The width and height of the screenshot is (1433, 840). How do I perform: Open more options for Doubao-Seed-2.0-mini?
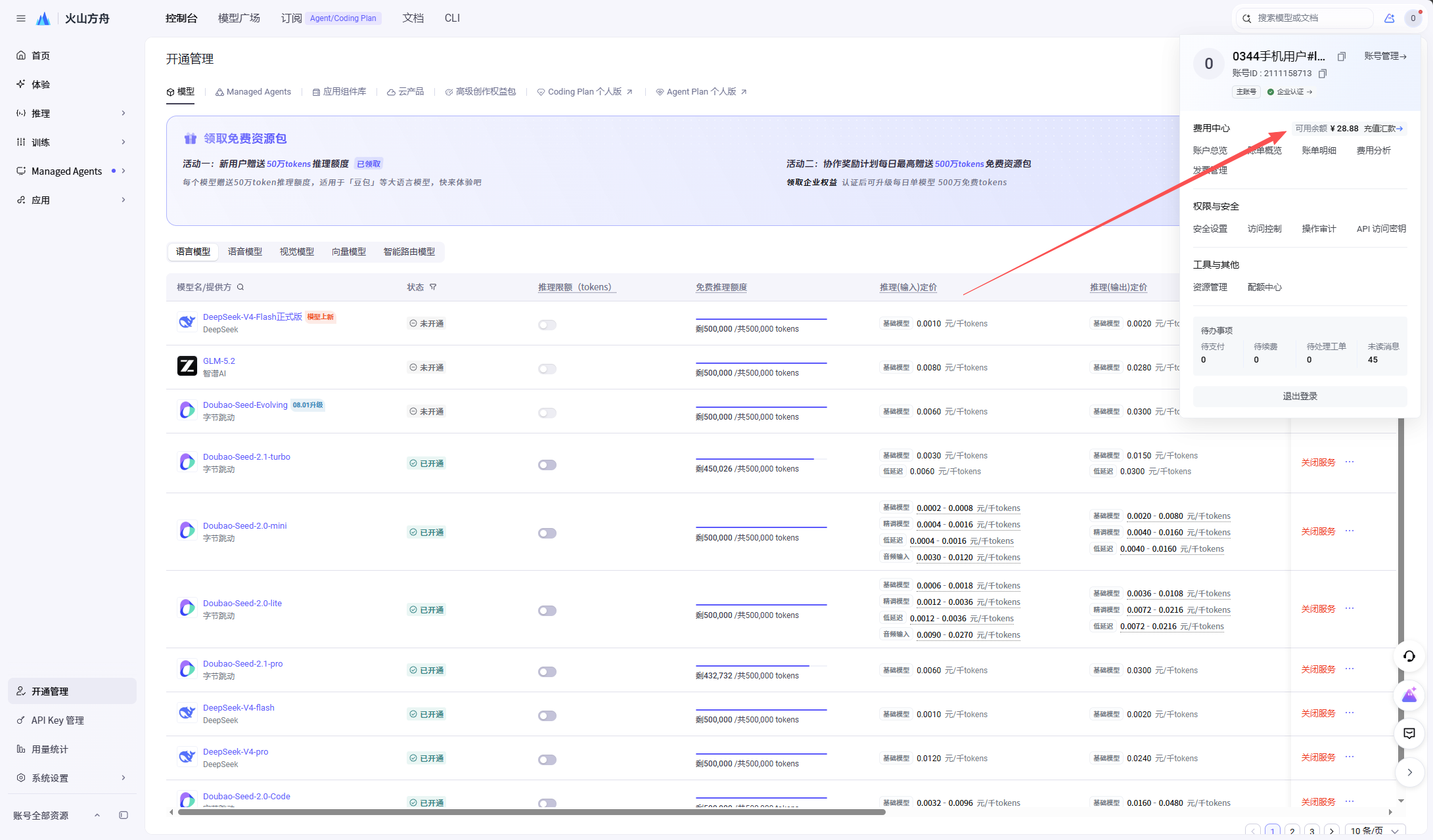1350,531
